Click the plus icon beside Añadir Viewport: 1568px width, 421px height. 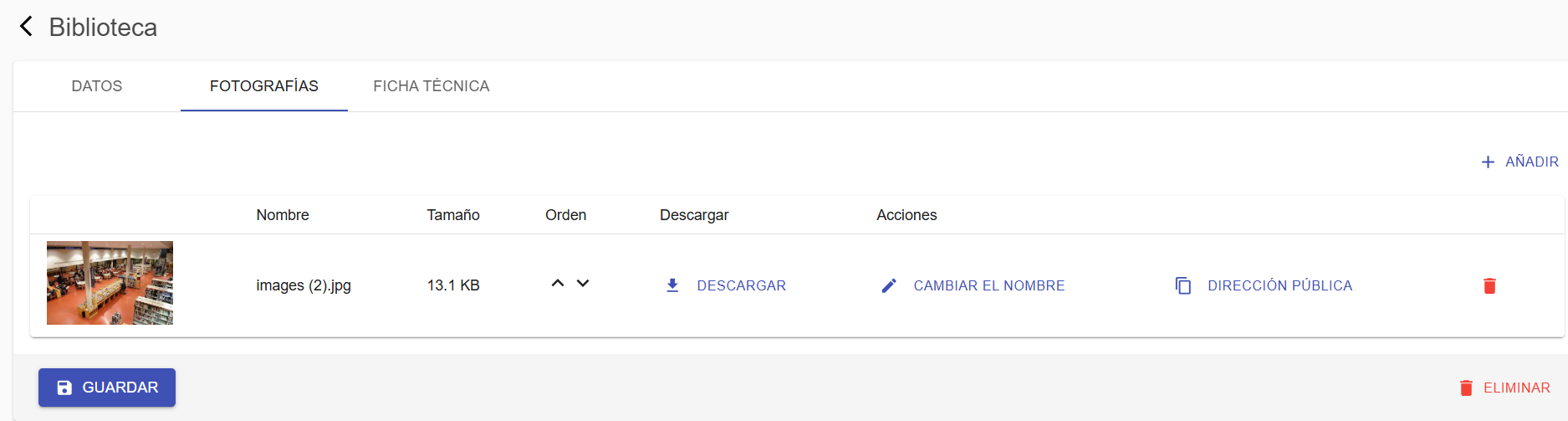pos(1488,162)
